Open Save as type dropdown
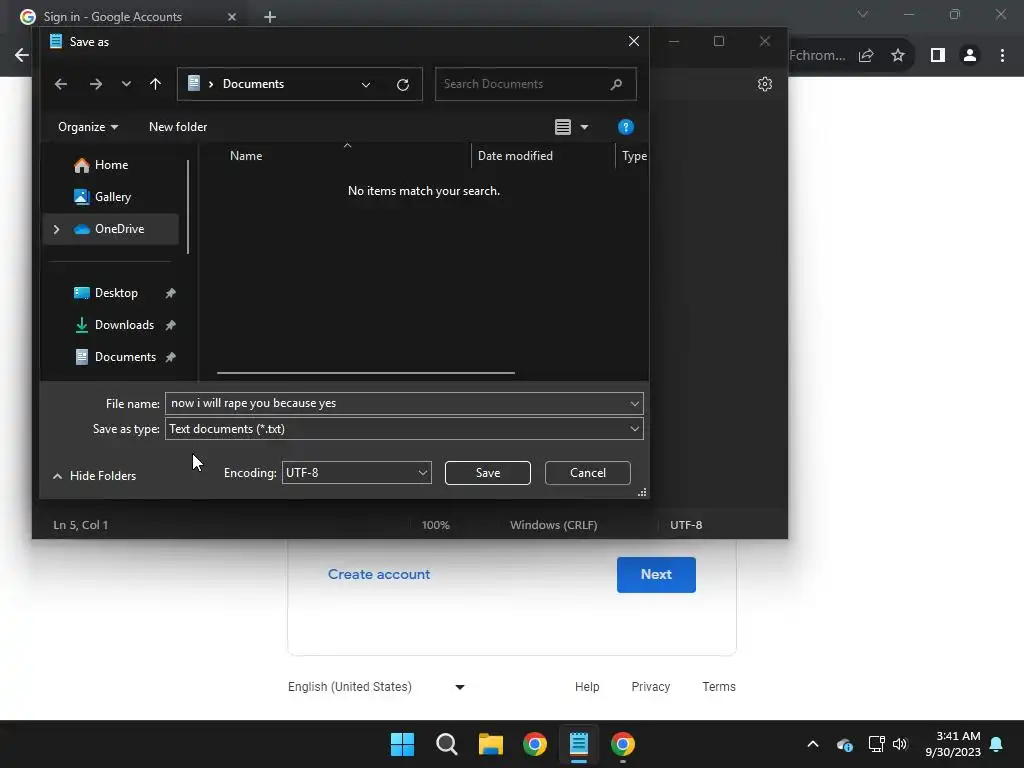Viewport: 1024px width, 768px height. [404, 429]
